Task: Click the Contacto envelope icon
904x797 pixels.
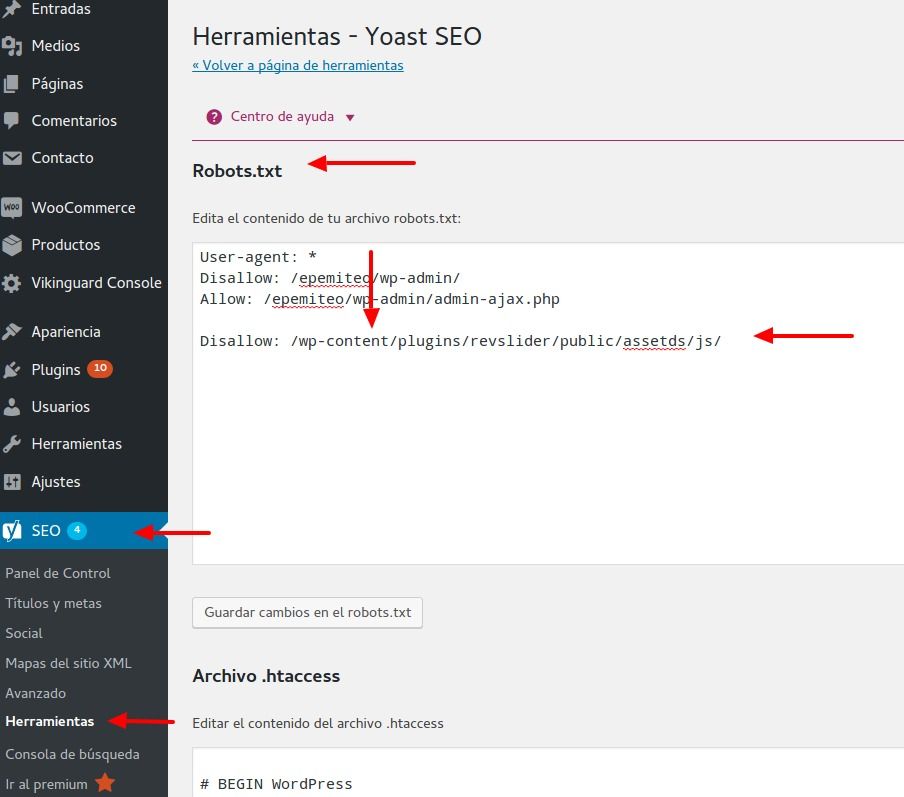Action: click(x=12, y=157)
